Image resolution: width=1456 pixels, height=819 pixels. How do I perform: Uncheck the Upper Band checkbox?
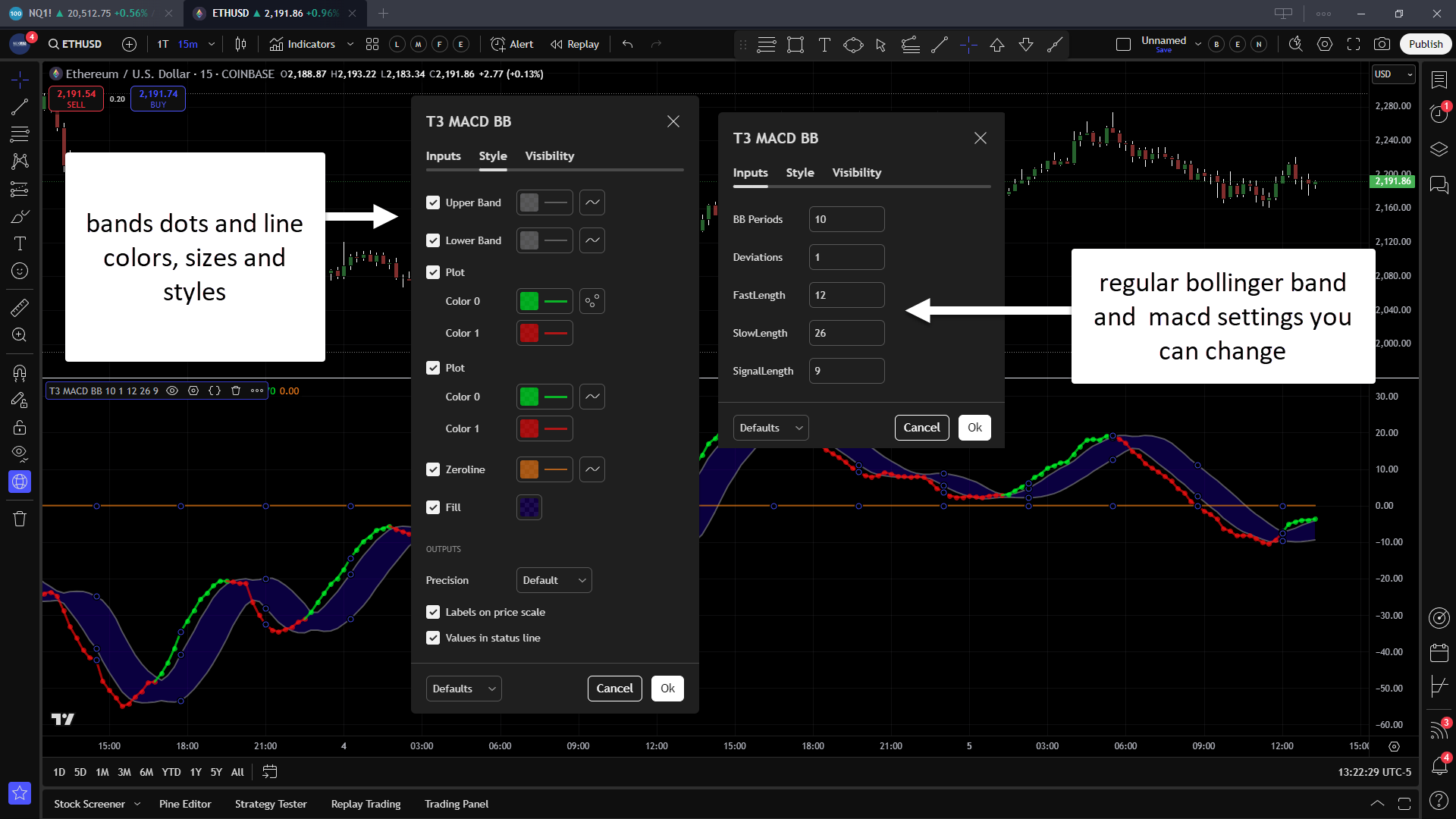tap(433, 202)
